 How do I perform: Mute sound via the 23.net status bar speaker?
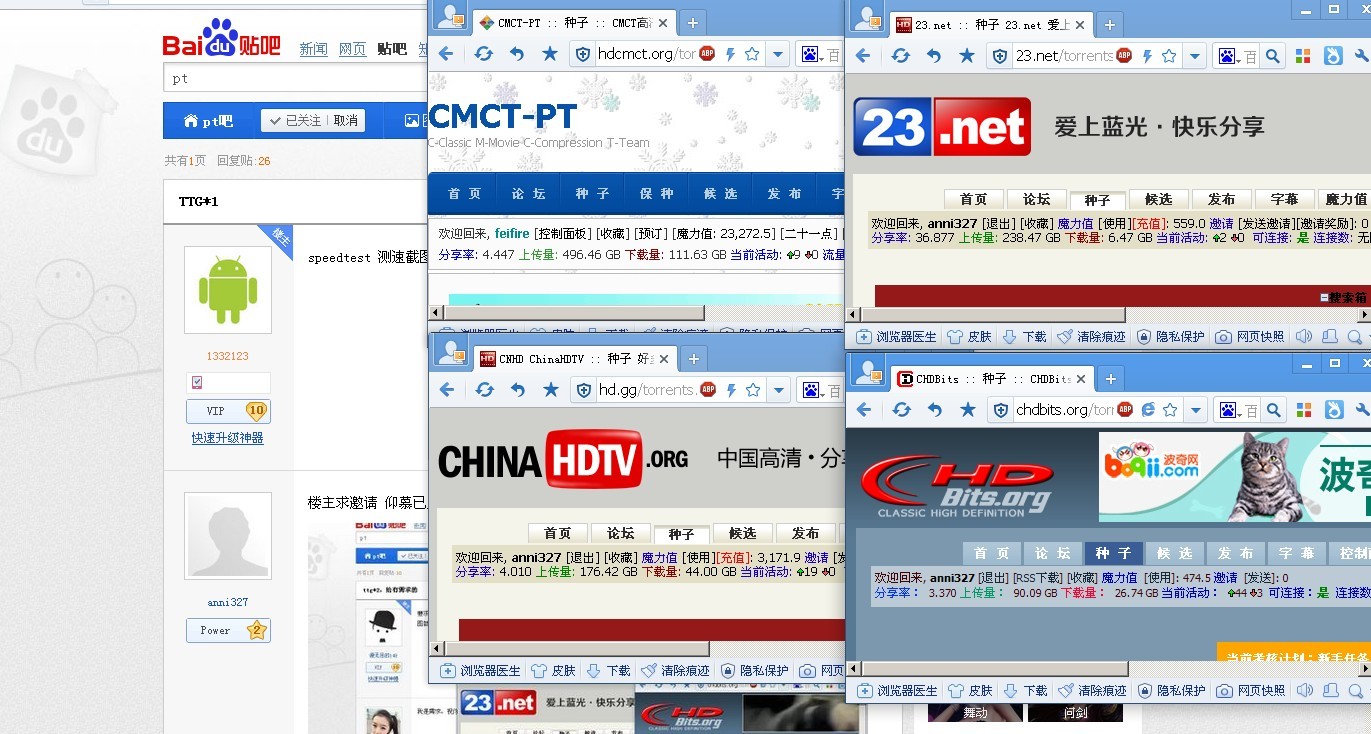click(1303, 337)
